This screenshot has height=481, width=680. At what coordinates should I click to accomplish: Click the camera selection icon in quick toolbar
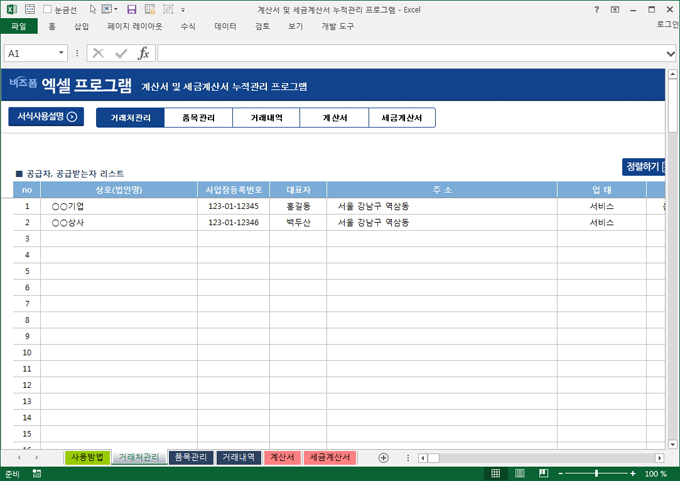[x=168, y=9]
